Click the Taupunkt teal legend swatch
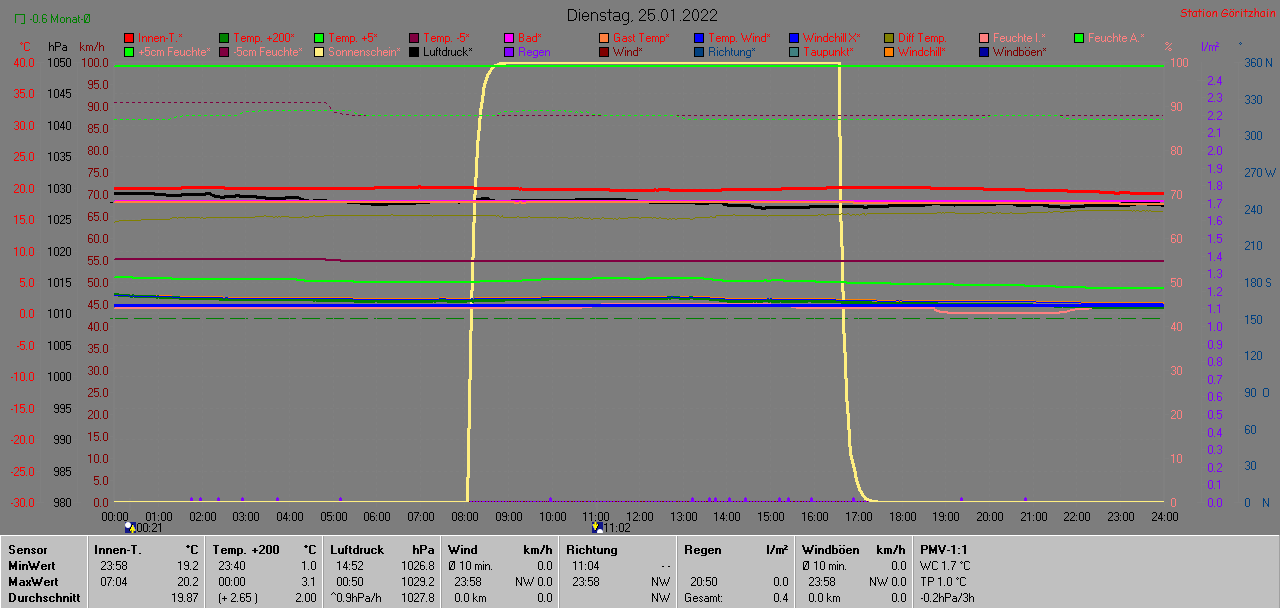1280x608 pixels. pyautogui.click(x=794, y=52)
